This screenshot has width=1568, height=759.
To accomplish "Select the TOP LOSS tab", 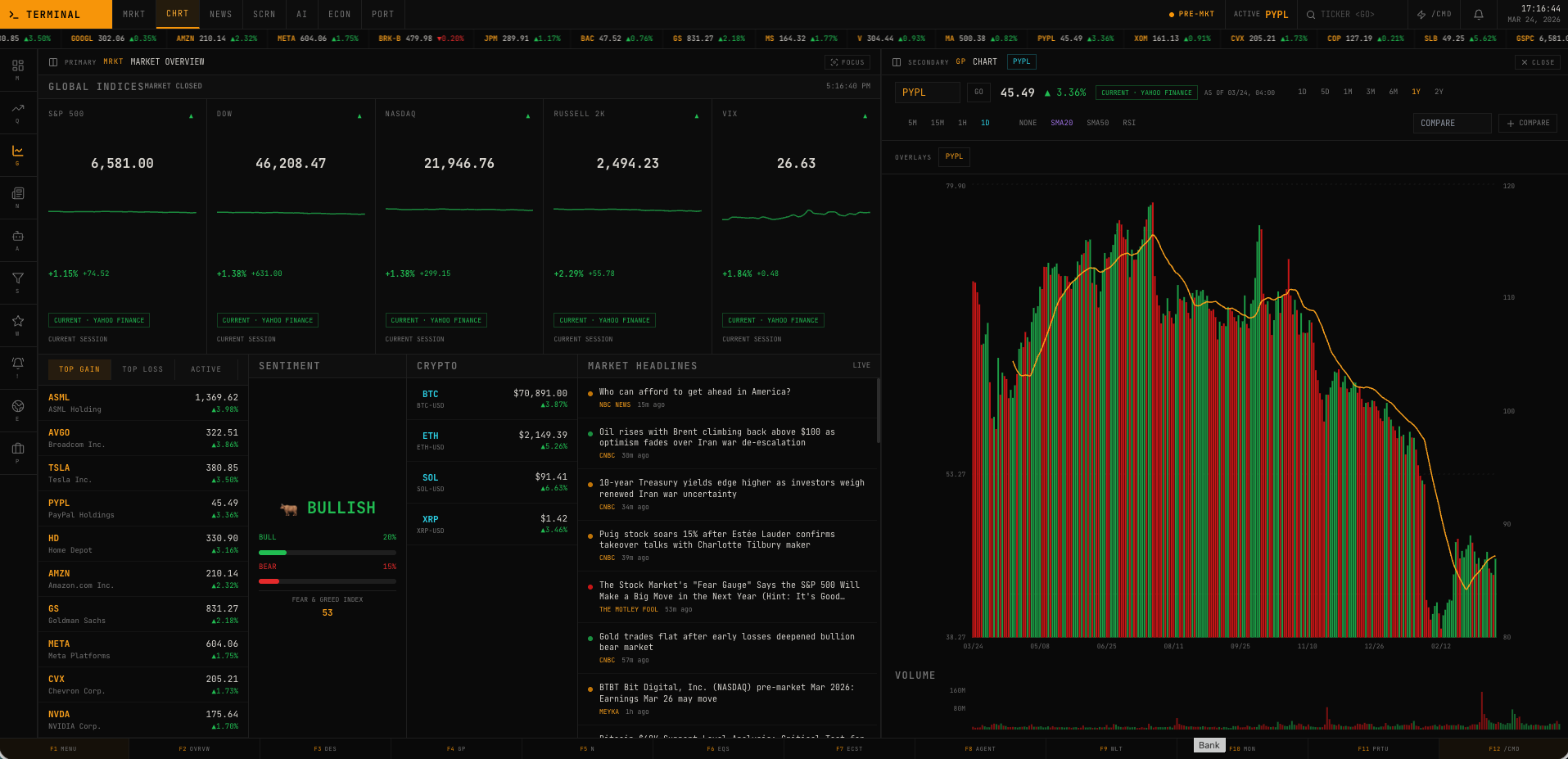I will (142, 369).
